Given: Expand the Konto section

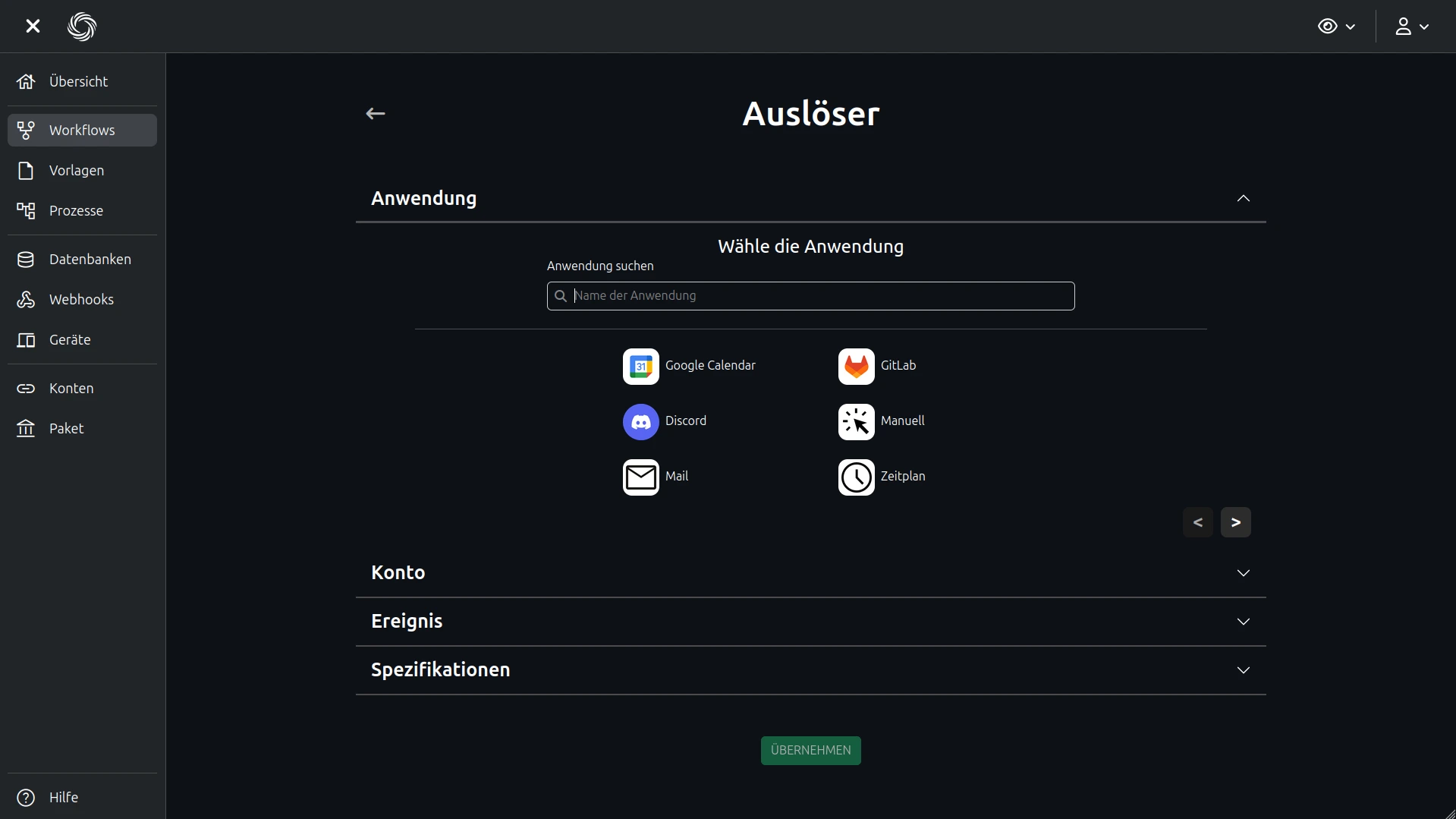Looking at the screenshot, I should coord(1243,573).
